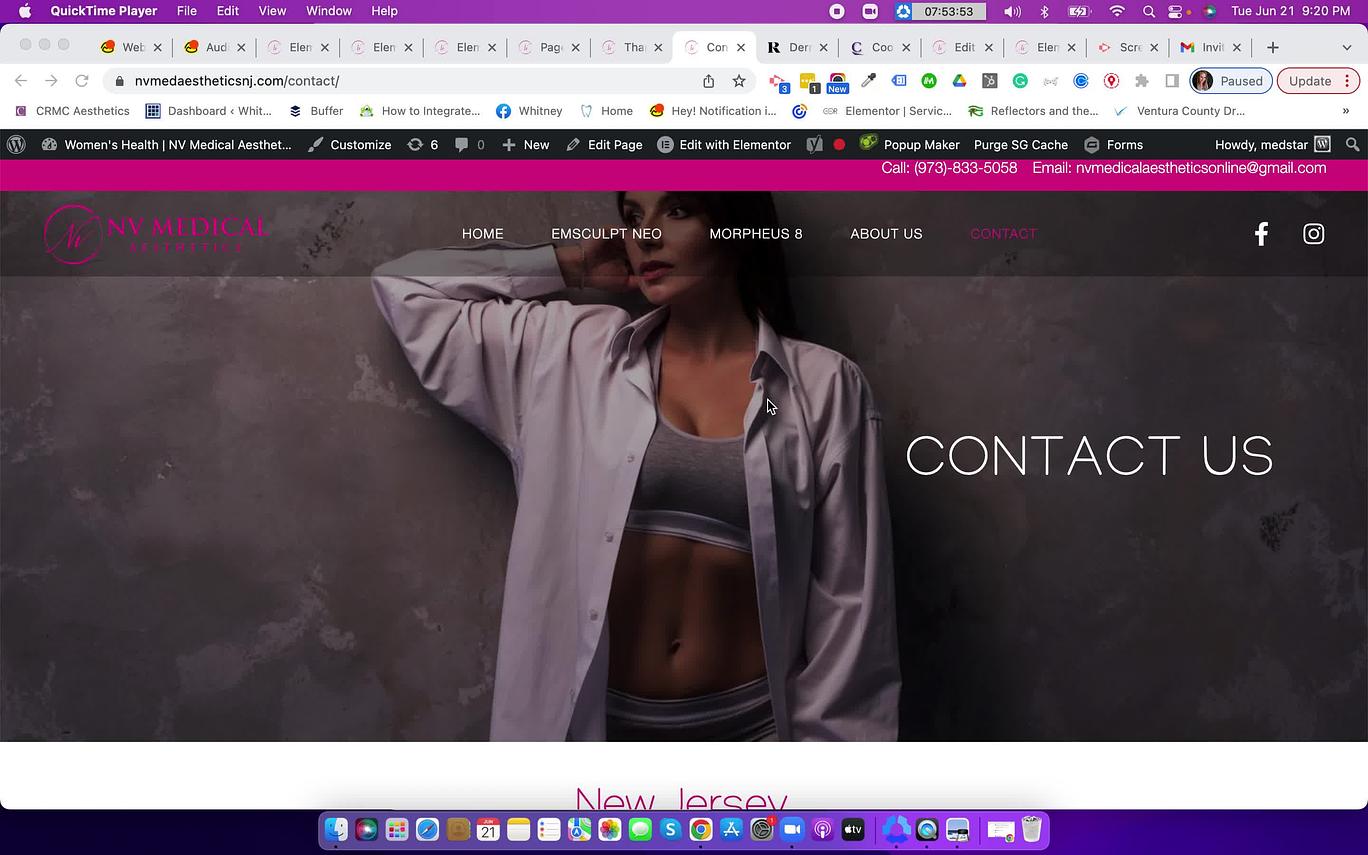1368x855 pixels.
Task: Bookmark this page with the star icon
Action: click(x=739, y=81)
